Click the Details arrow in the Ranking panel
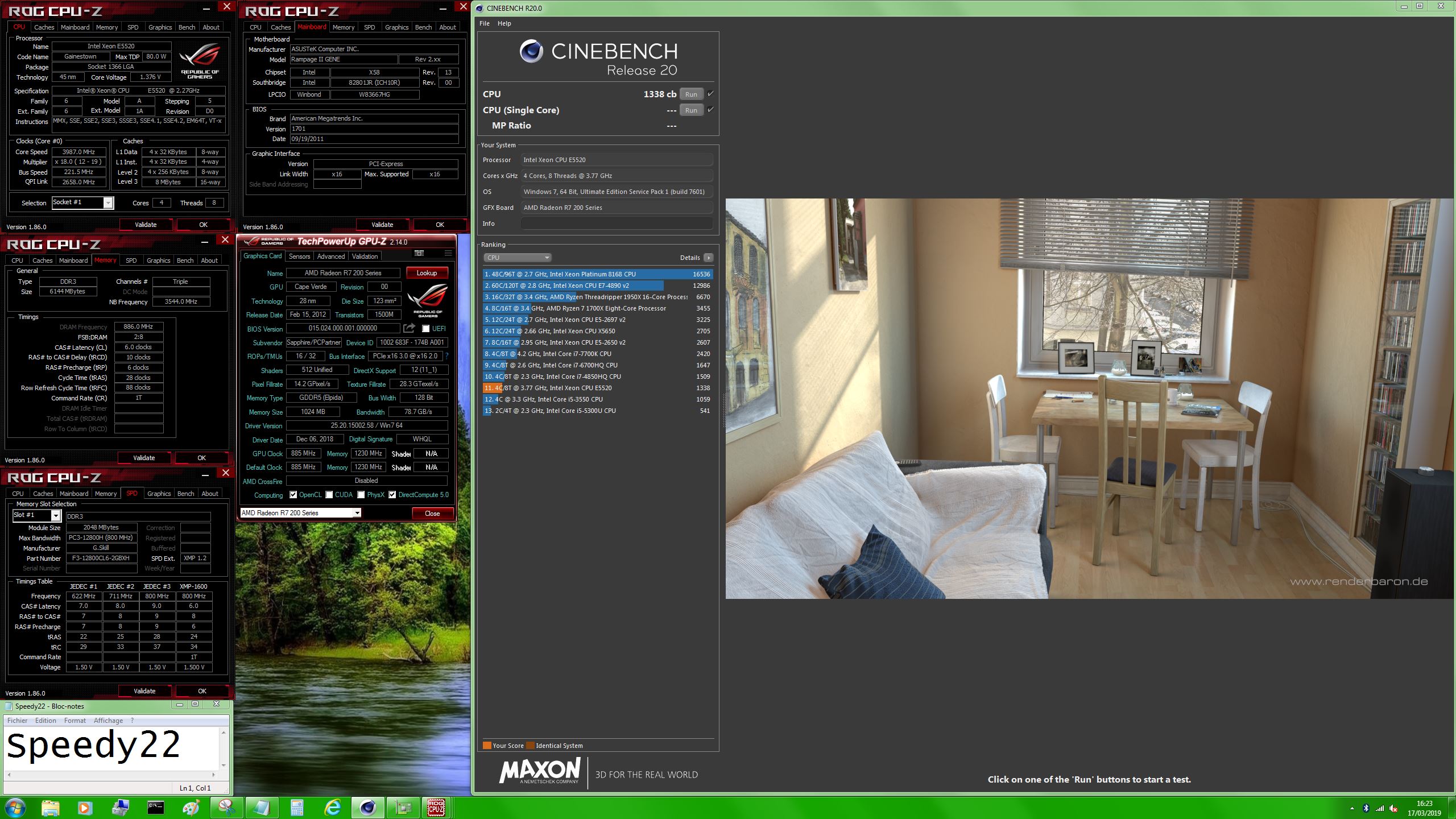The width and height of the screenshot is (1456, 819). coord(708,258)
